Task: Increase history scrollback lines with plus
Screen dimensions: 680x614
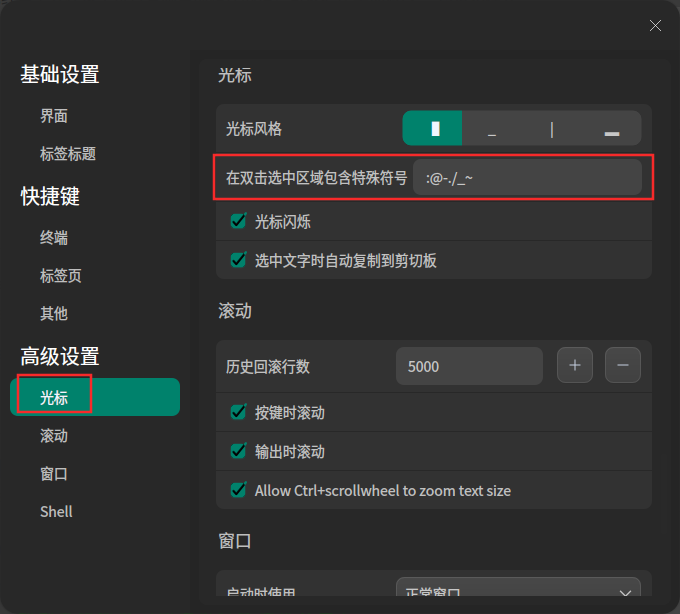Action: pyautogui.click(x=575, y=365)
